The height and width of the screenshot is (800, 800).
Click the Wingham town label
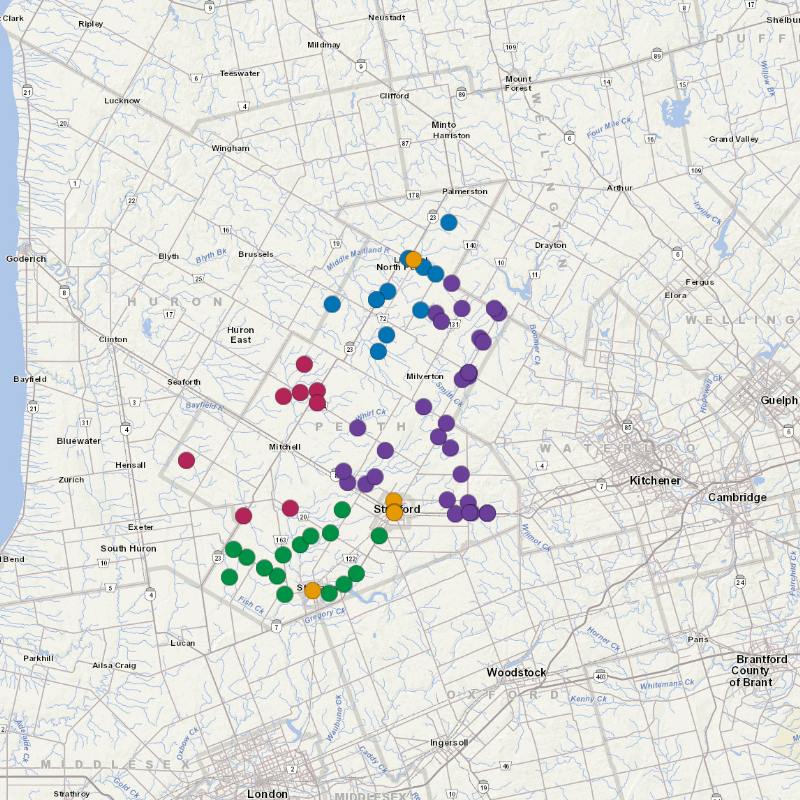tap(231, 148)
